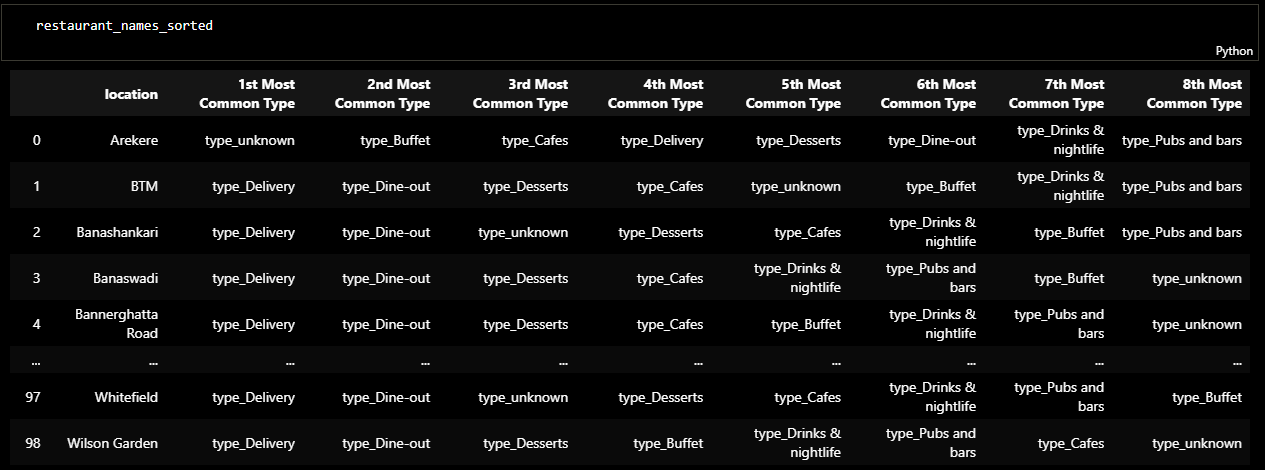Select the Whitefield location cell
Image resolution: width=1265 pixels, height=470 pixels.
tap(126, 398)
